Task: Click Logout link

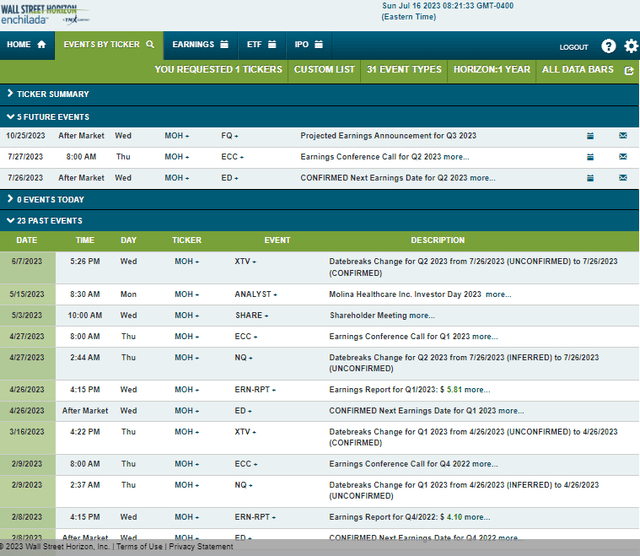Action: pos(573,47)
